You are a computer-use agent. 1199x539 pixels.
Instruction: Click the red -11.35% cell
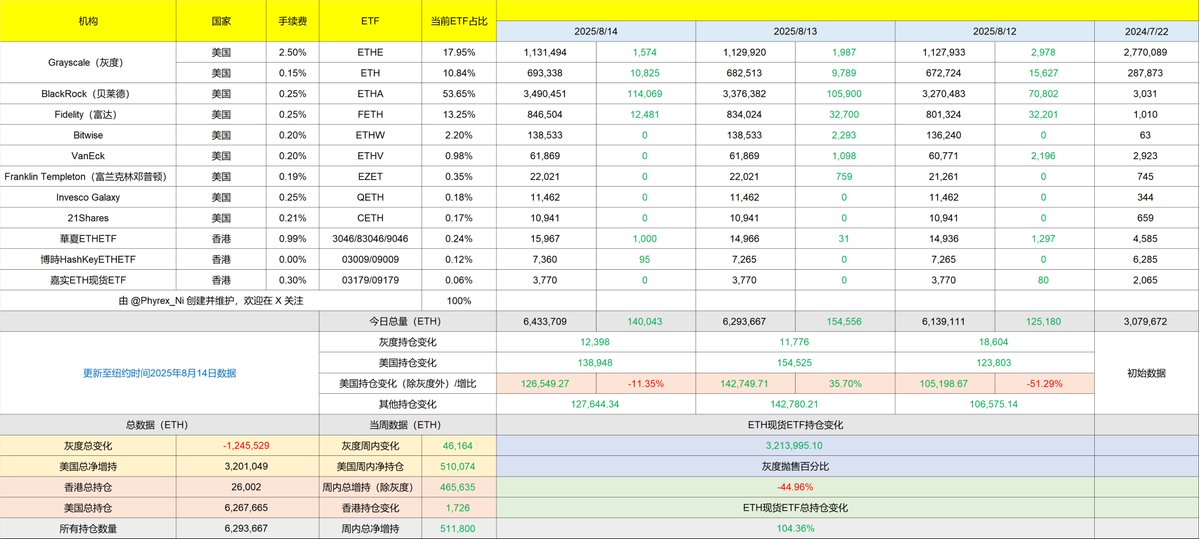[645, 384]
